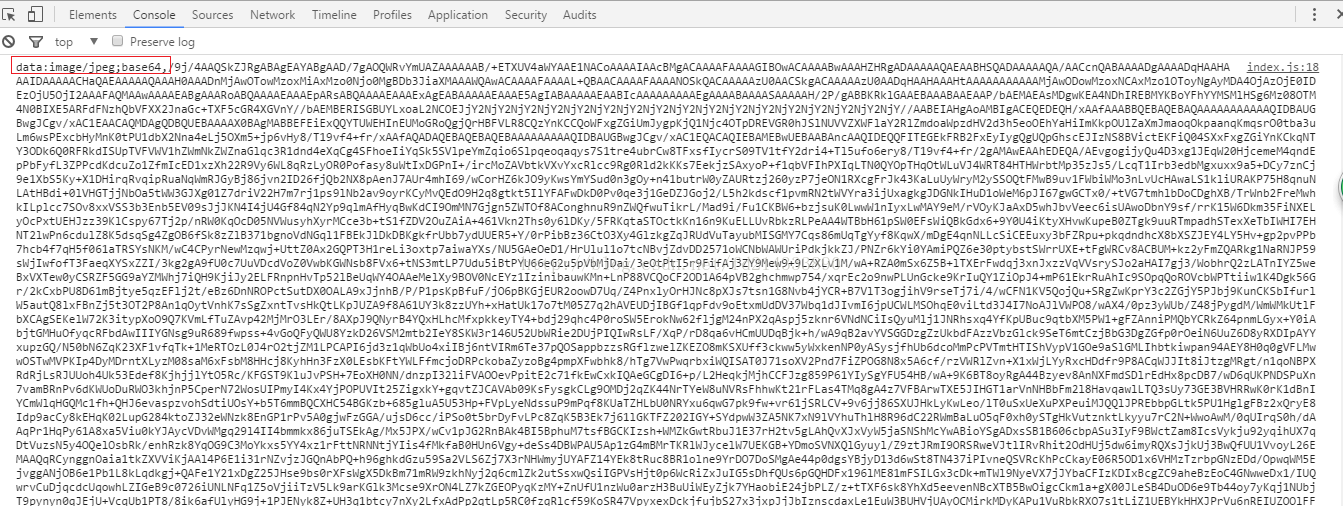1343x506 pixels.
Task: Enable the Preserve log checkbox
Action: pos(118,41)
